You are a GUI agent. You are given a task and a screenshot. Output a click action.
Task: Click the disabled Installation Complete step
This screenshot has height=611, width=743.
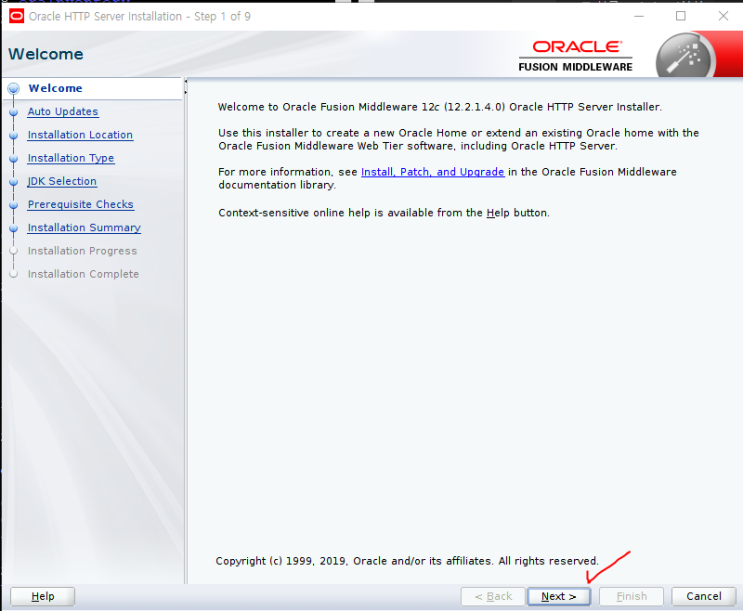83,274
